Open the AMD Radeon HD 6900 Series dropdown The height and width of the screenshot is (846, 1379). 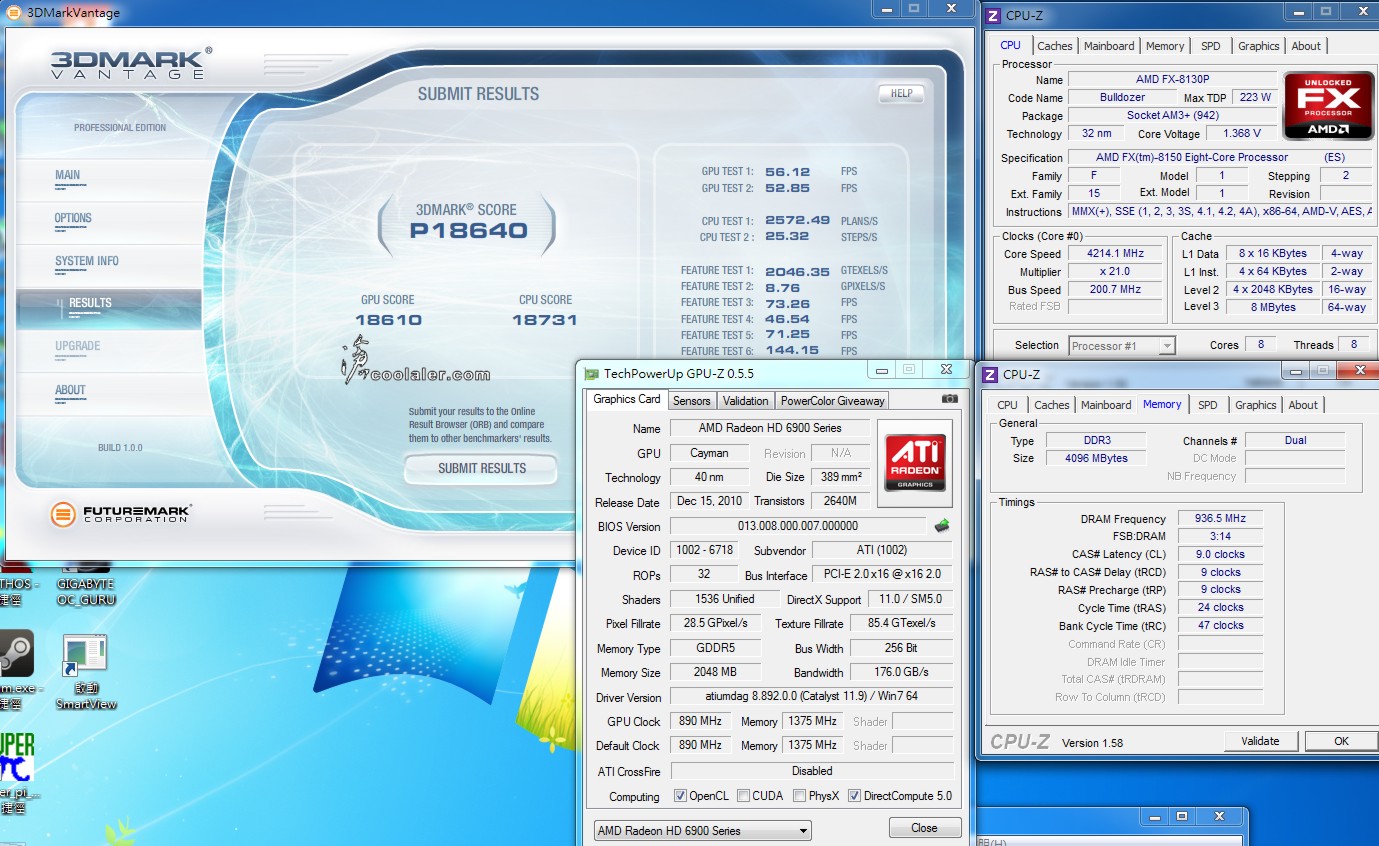tap(702, 830)
